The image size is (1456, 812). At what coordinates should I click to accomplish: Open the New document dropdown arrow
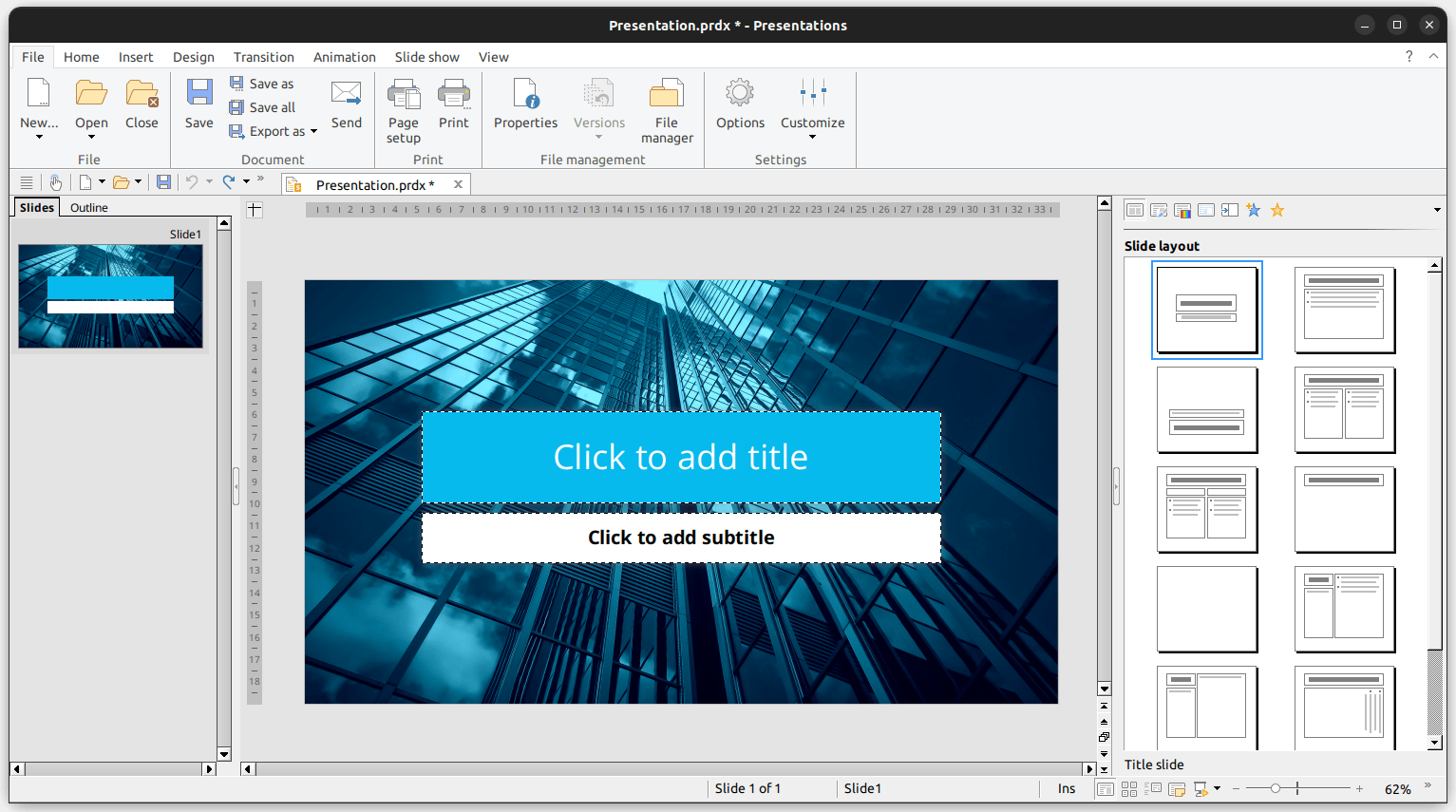click(39, 137)
